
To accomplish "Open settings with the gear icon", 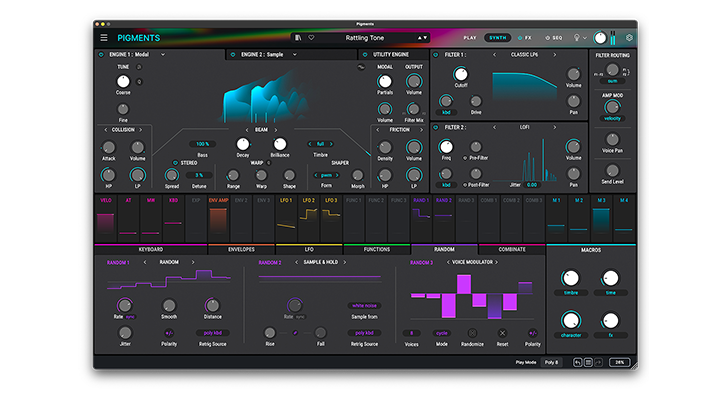I will click(629, 38).
